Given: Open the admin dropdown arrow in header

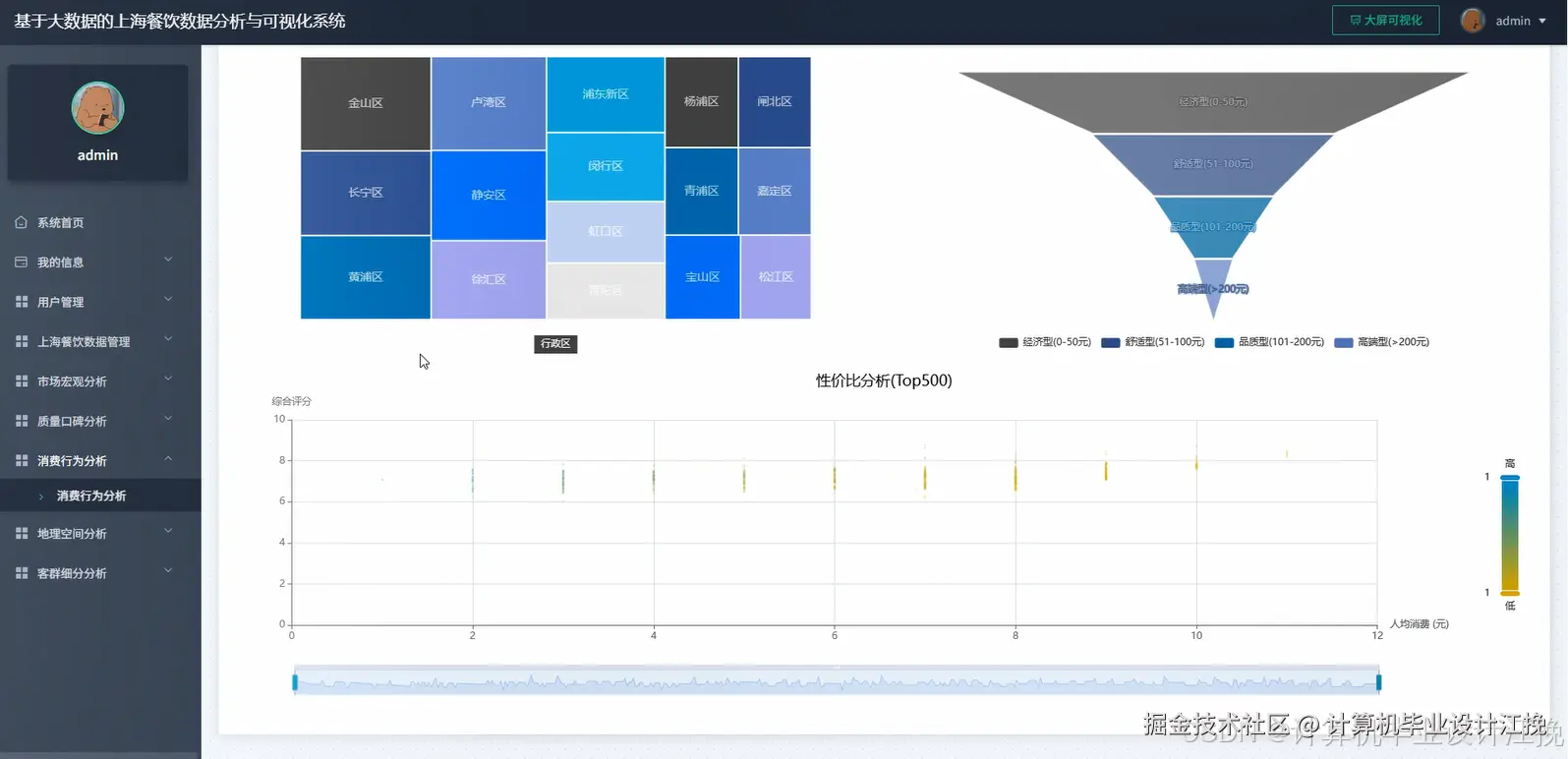Looking at the screenshot, I should coord(1542,21).
